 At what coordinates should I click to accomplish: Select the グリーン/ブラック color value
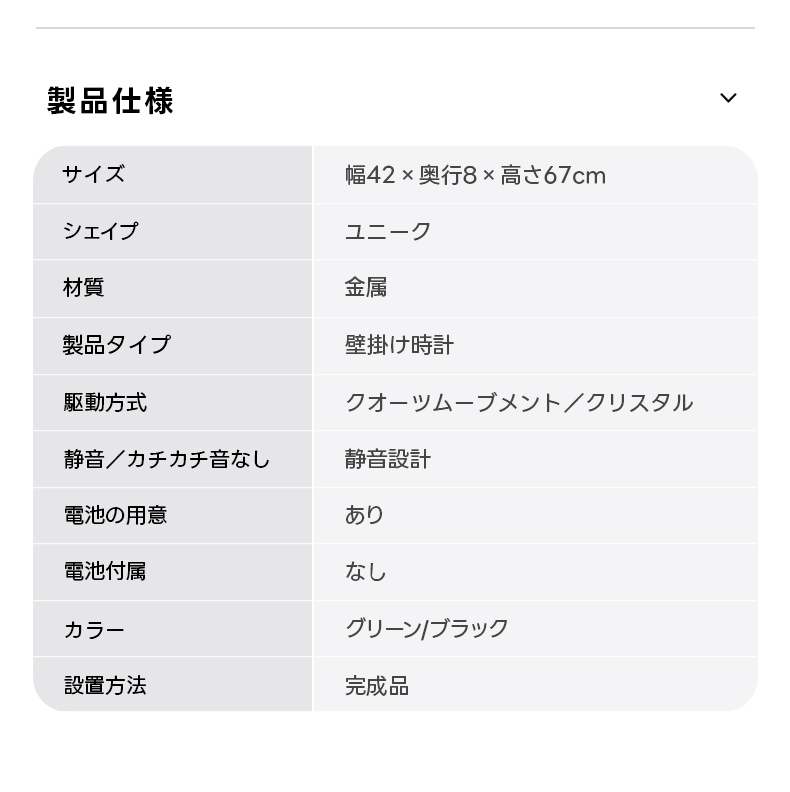tap(427, 629)
